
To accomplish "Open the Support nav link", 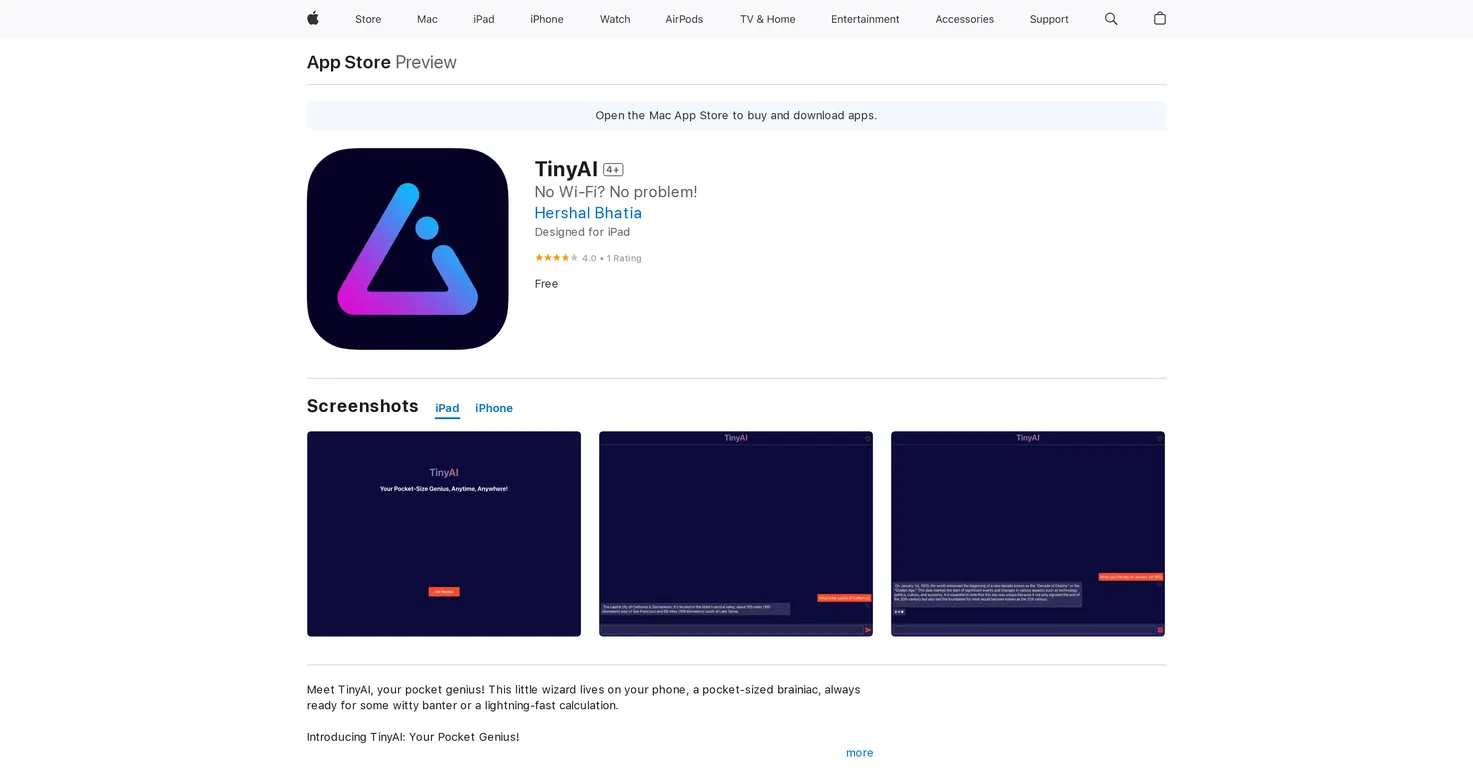I will (x=1049, y=19).
